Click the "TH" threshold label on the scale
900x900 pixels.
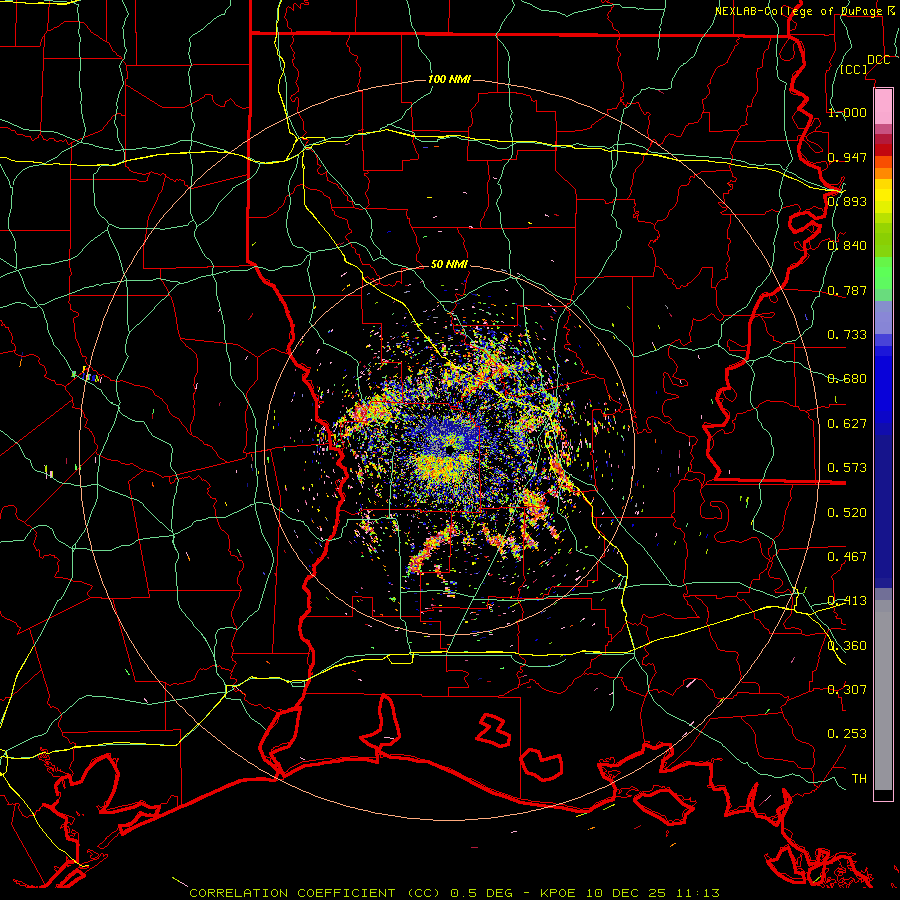coord(859,779)
